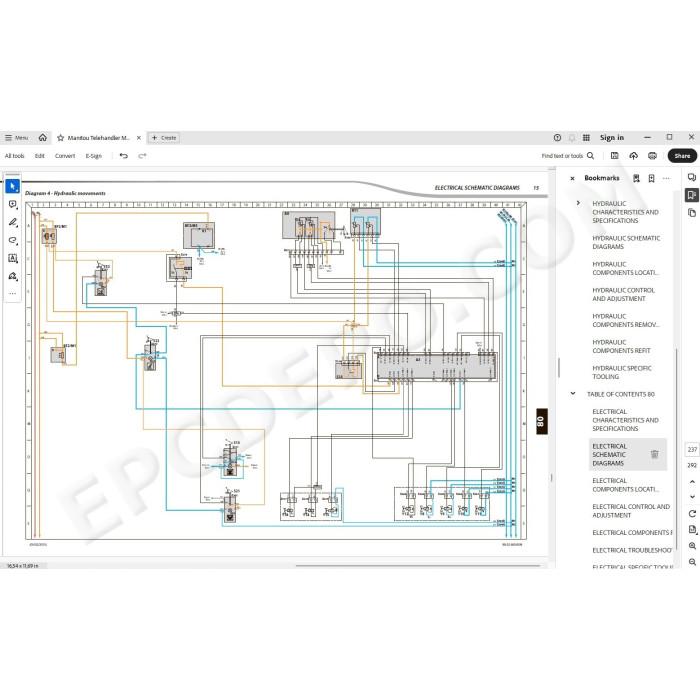Open Electrical Components F bookmark
Screen dimensions: 700x700
[x=632, y=533]
